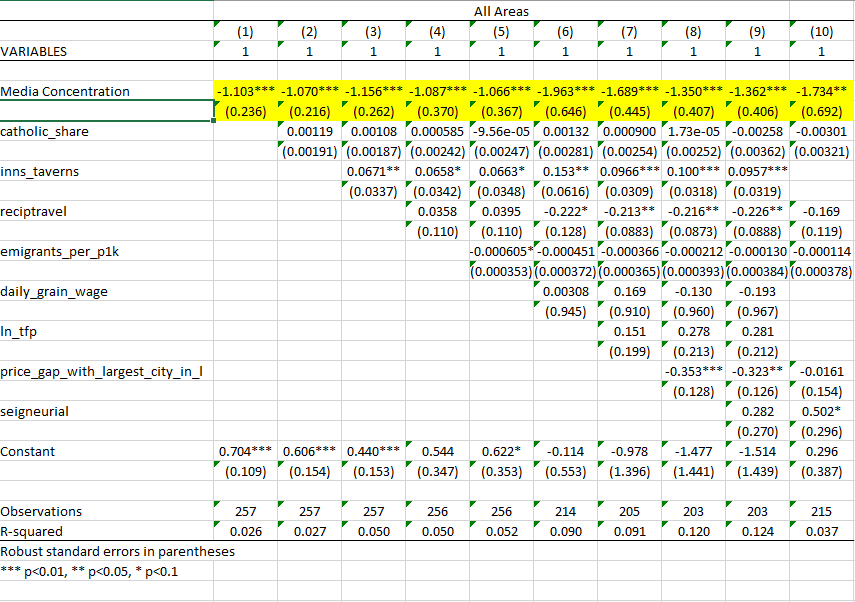The image size is (855, 602).
Task: Click the cell with 0.704***
Action: (245, 452)
